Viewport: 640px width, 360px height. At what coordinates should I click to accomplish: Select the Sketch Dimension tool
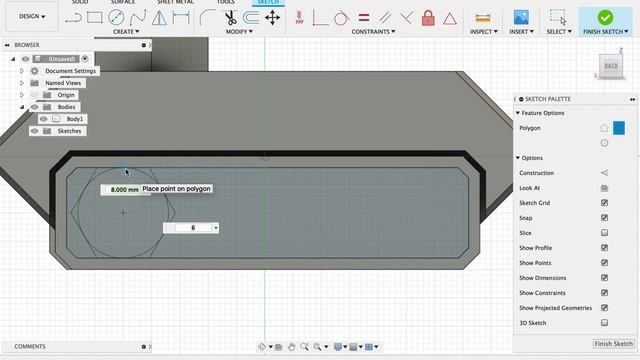coord(181,18)
